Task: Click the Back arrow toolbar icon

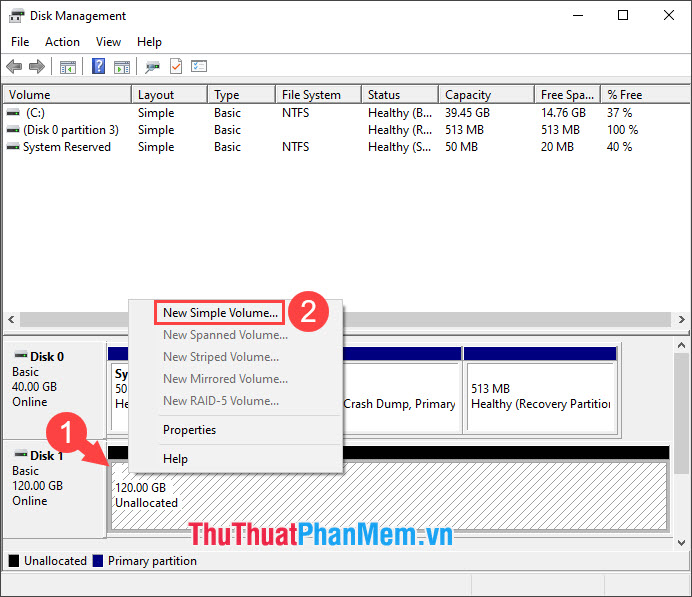Action: (x=14, y=67)
